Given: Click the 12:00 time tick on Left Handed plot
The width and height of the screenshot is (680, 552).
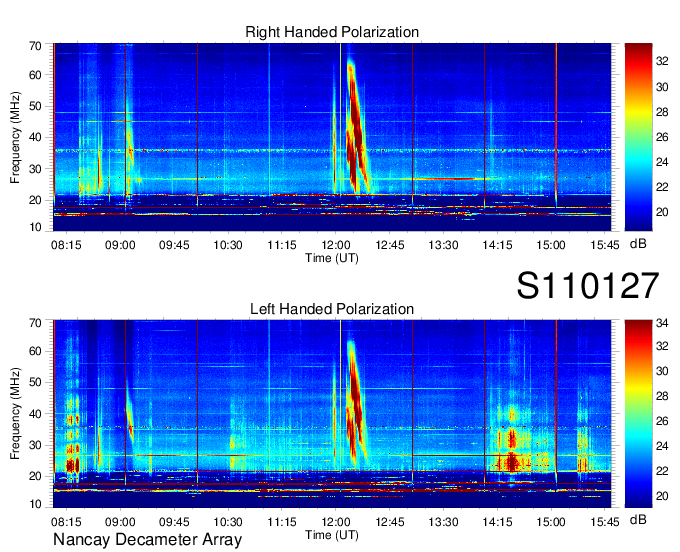Looking at the screenshot, I should (x=336, y=522).
